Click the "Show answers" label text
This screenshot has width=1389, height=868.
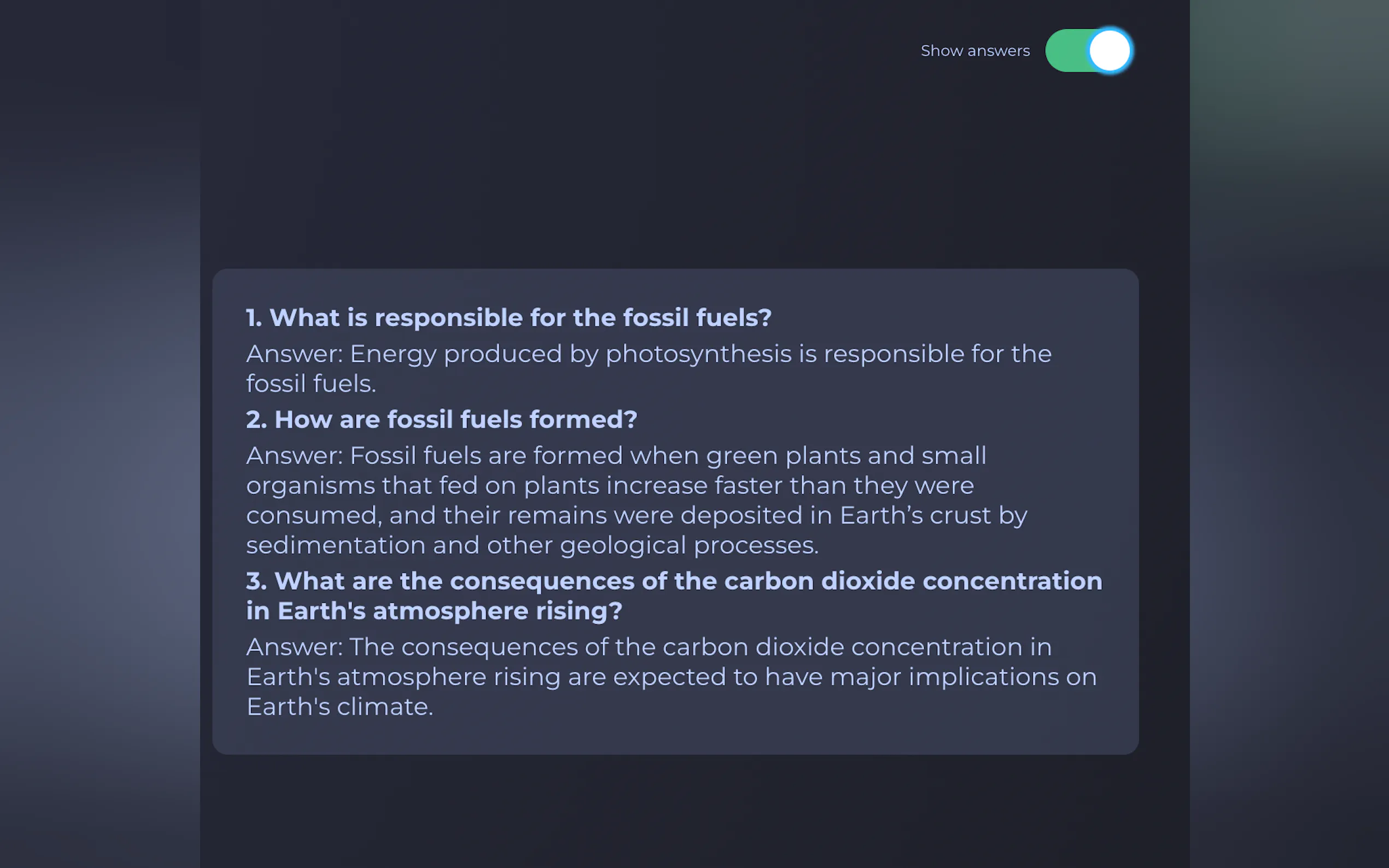(x=974, y=50)
